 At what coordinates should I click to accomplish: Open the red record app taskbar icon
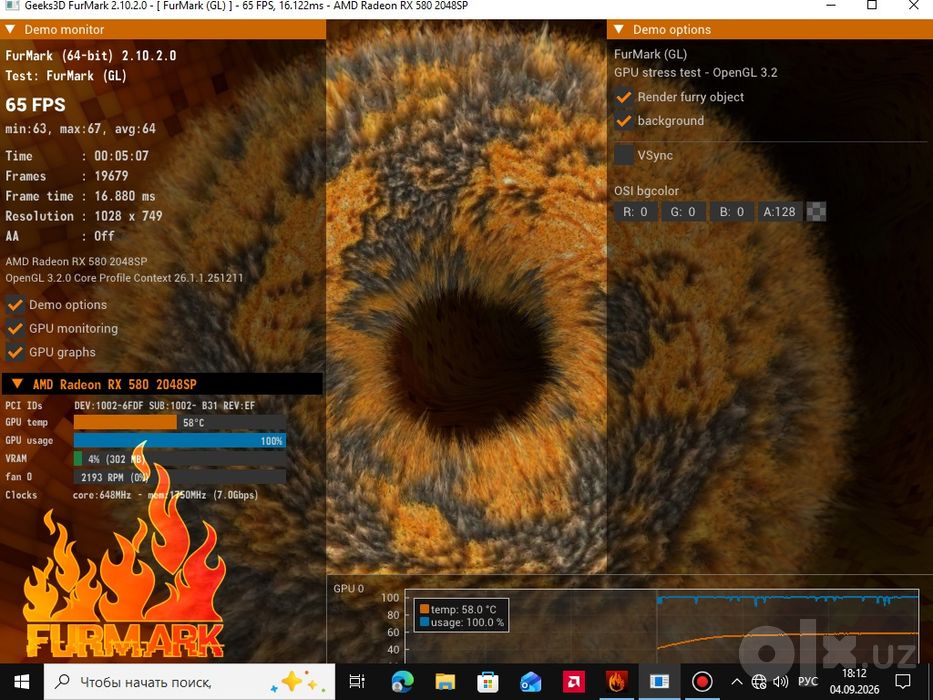pyautogui.click(x=702, y=682)
